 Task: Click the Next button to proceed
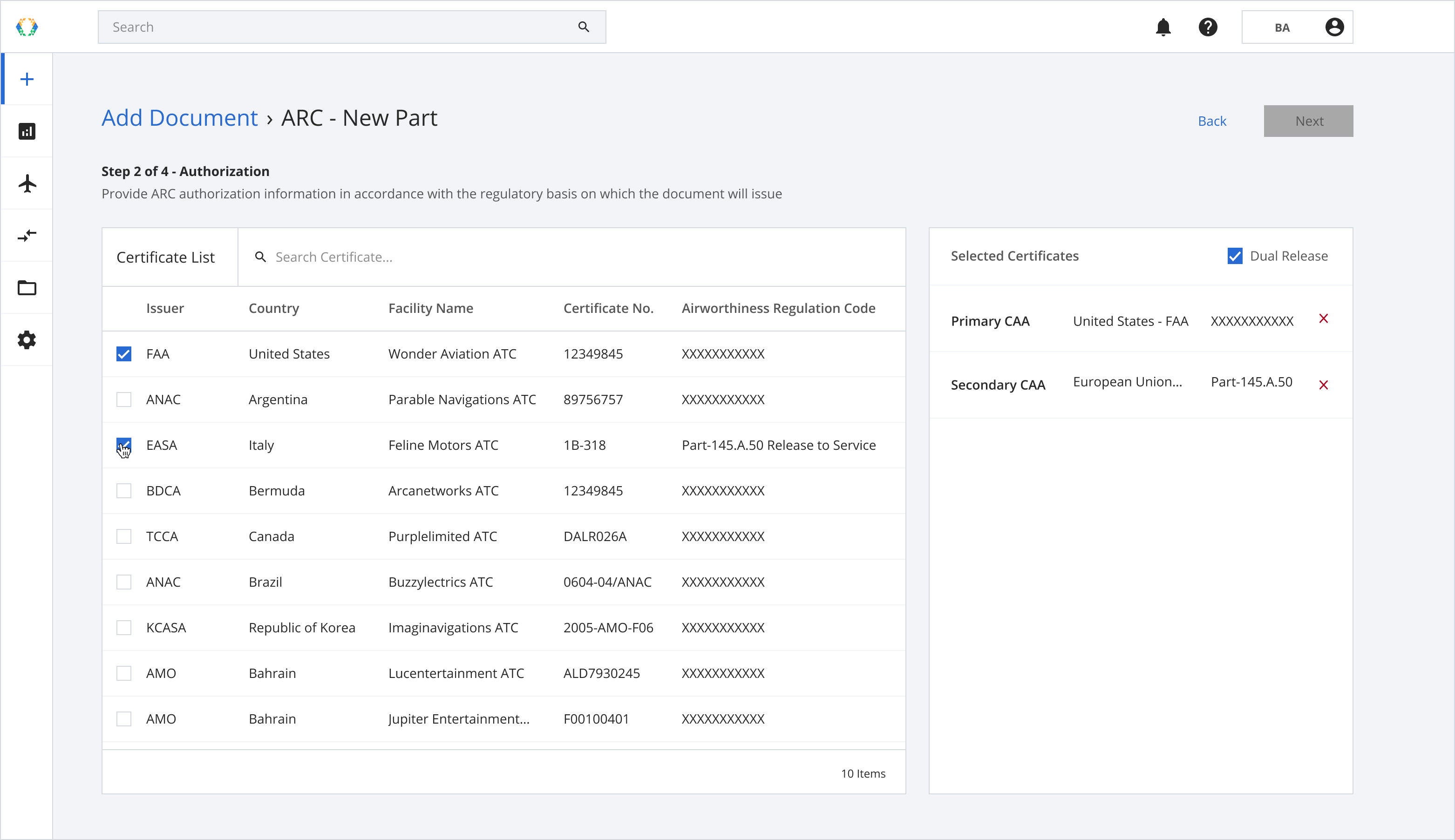pyautogui.click(x=1309, y=120)
